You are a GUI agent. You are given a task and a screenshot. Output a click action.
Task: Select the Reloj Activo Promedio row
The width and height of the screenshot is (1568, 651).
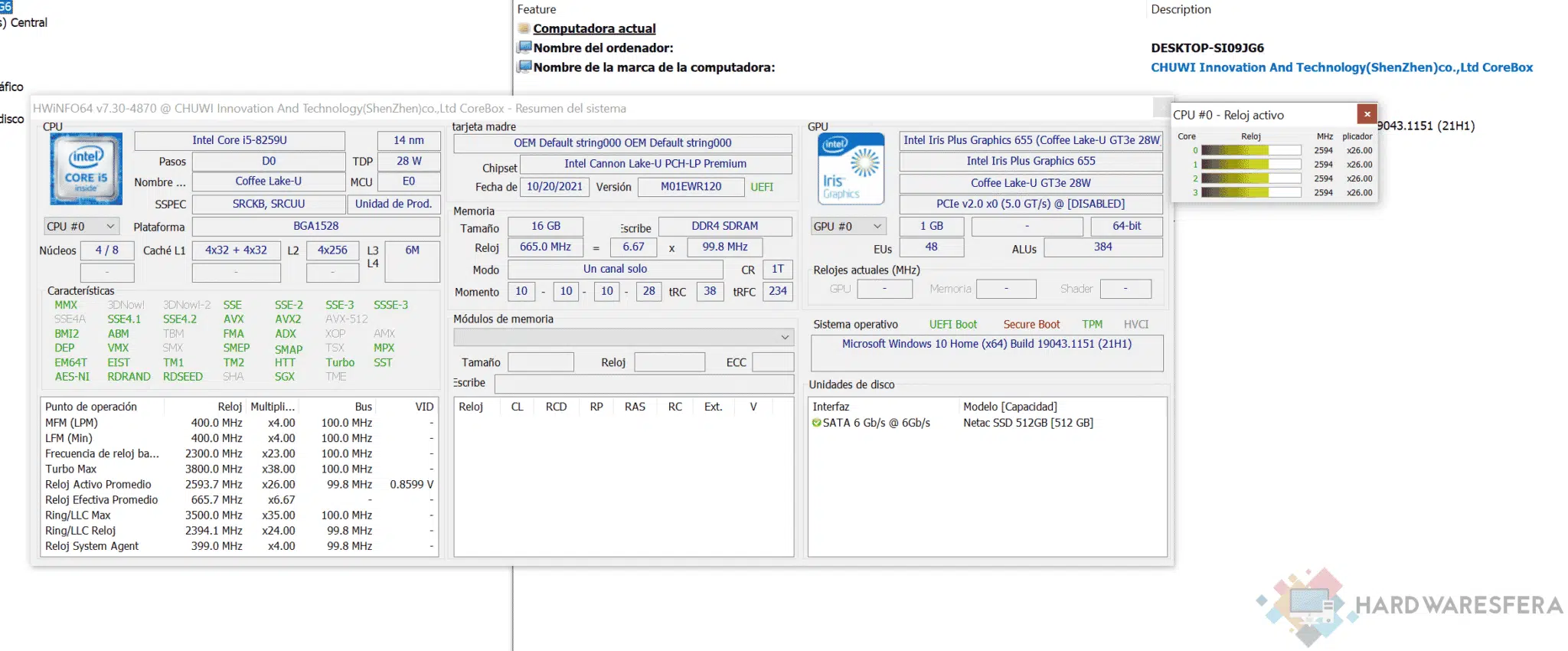click(240, 485)
